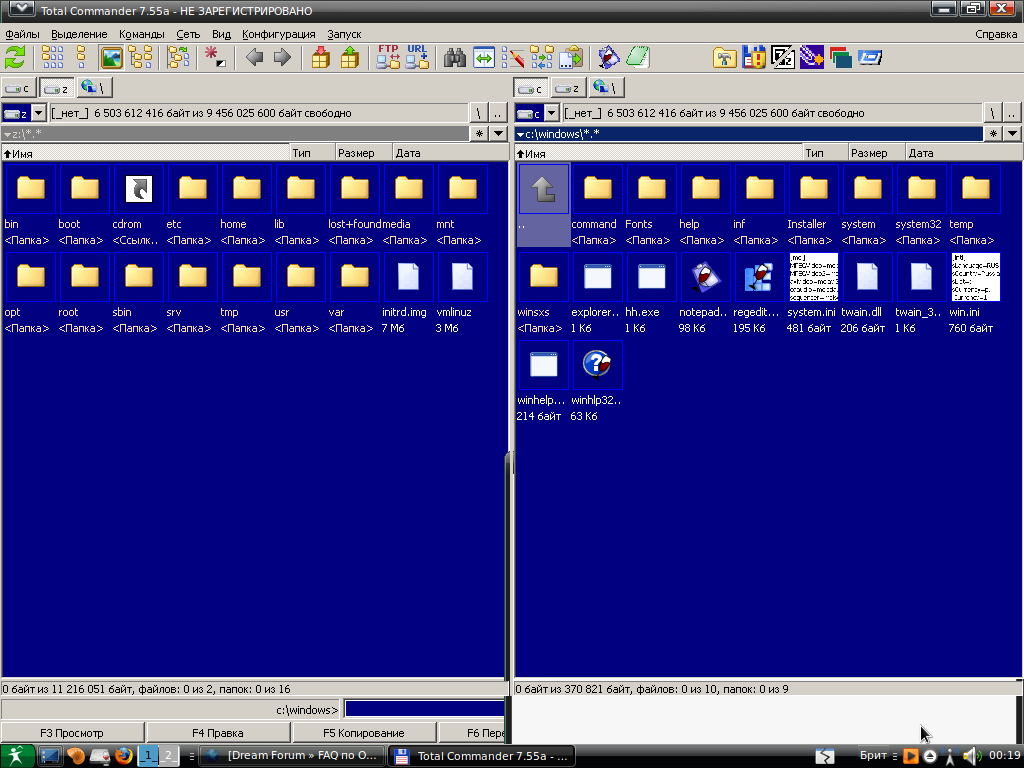Image resolution: width=1024 pixels, height=768 pixels.
Task: Switch to brief file names view icon
Action: [52, 57]
